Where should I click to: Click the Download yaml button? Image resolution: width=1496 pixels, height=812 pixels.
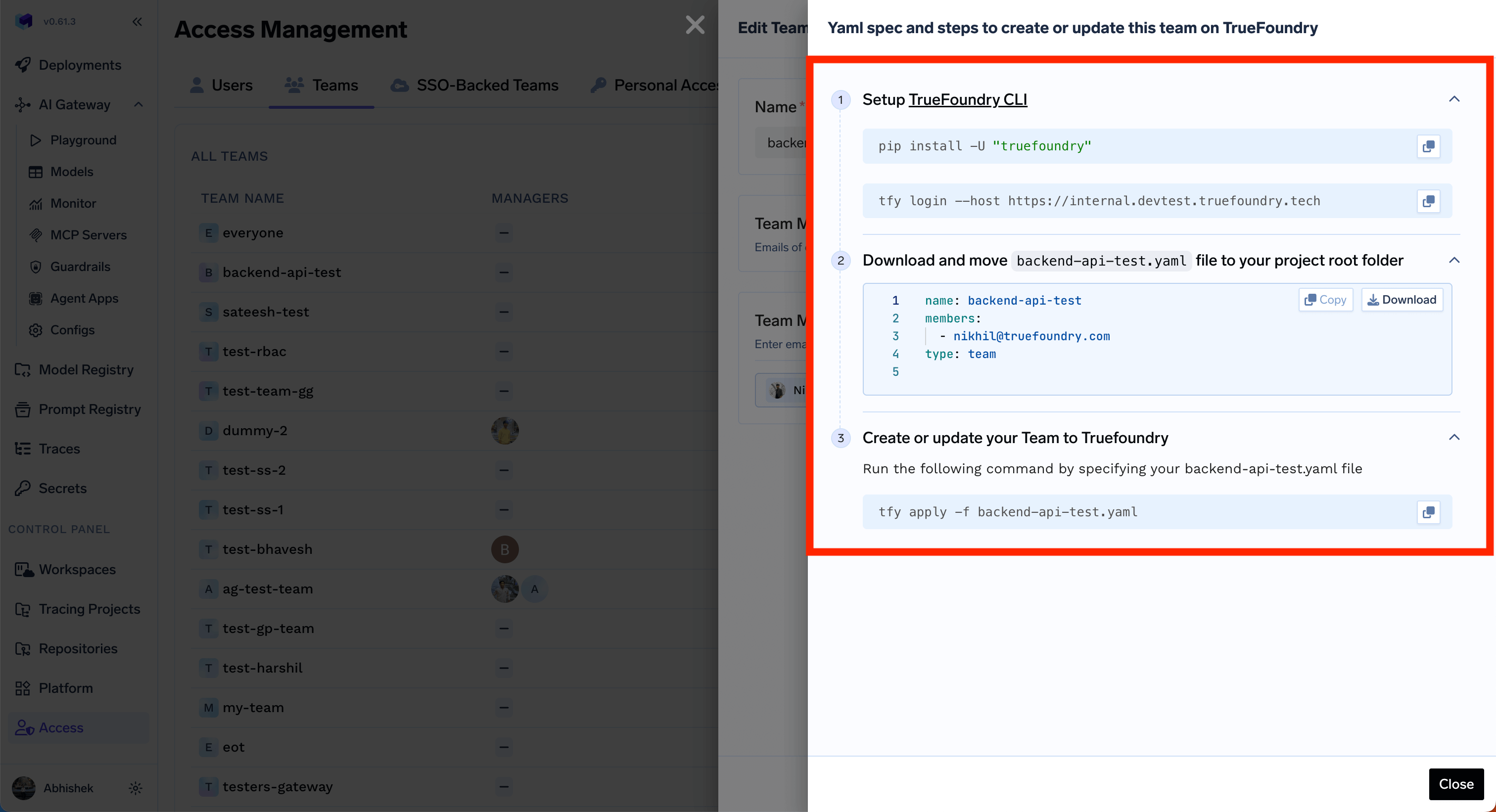tap(1402, 300)
